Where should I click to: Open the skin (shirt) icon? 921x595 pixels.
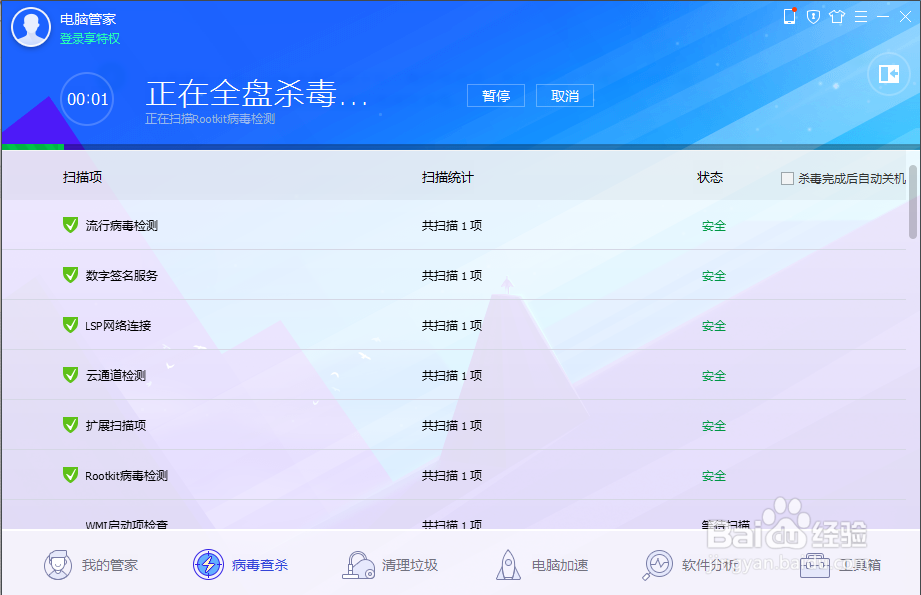tap(837, 16)
